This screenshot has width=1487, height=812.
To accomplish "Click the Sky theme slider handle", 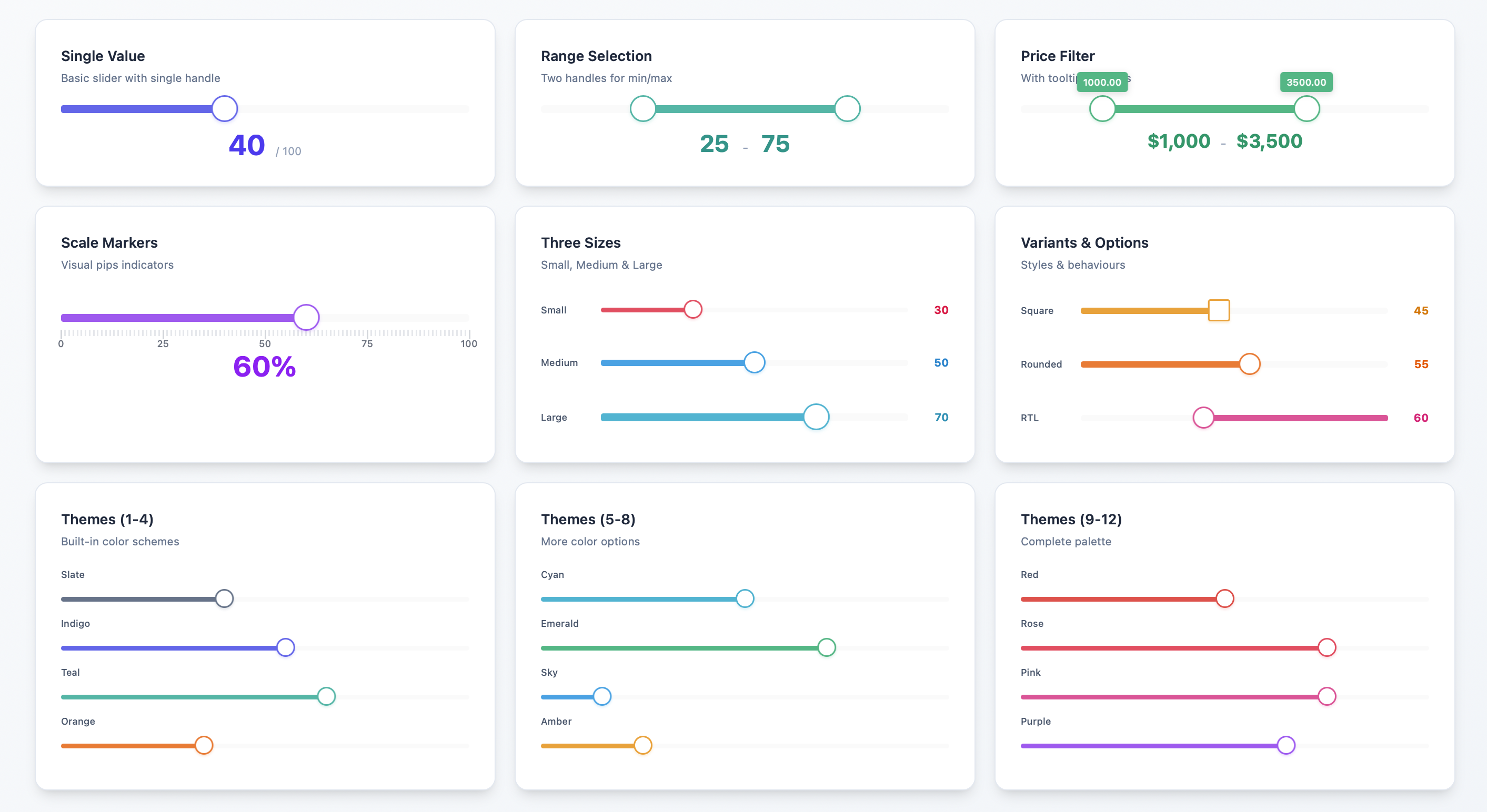I will point(601,696).
